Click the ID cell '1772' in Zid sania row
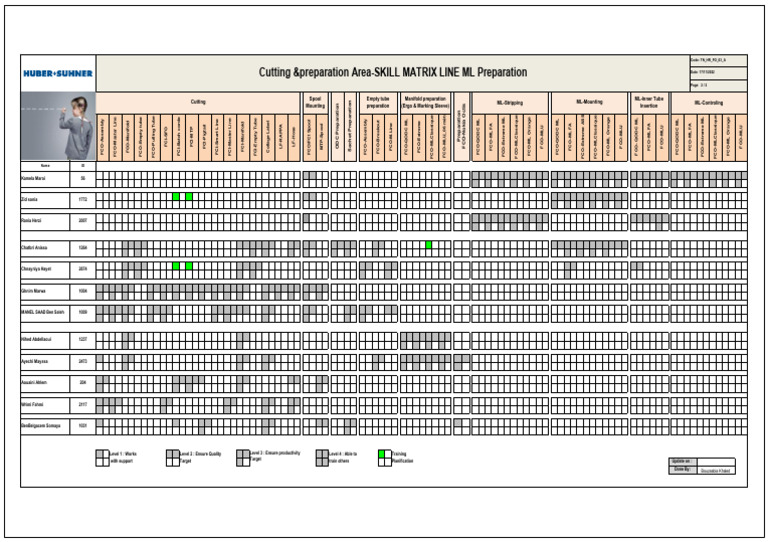768x542 pixels. coord(83,200)
